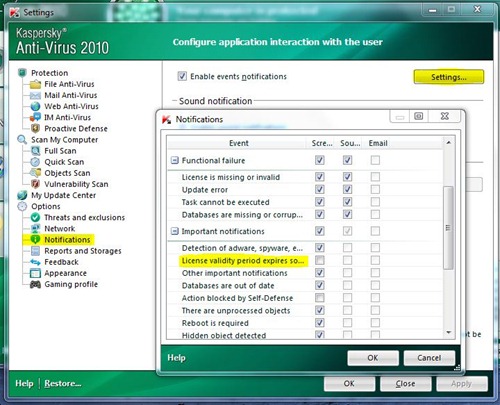
Task: Click the My Update Center globe icon
Action: (22, 195)
